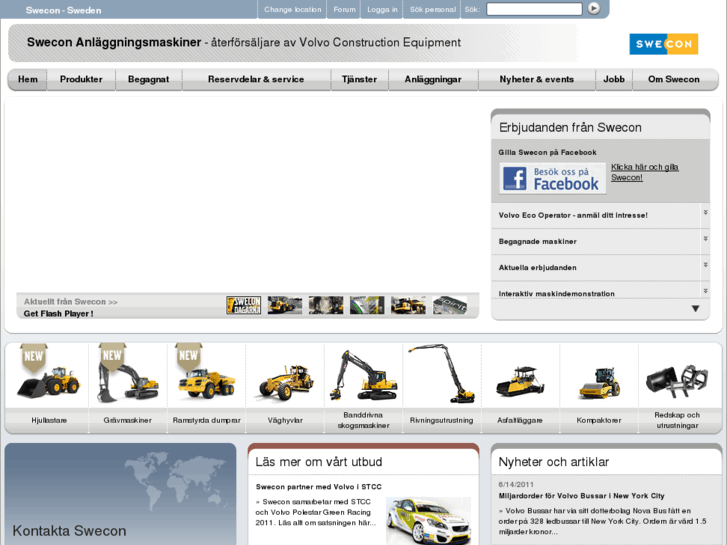Click the Ramstyrda dumprar label

click(x=206, y=420)
